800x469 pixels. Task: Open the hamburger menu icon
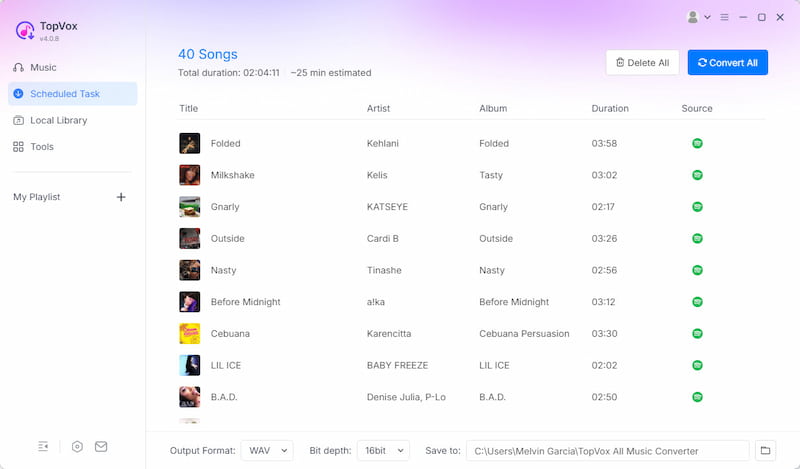(724, 17)
